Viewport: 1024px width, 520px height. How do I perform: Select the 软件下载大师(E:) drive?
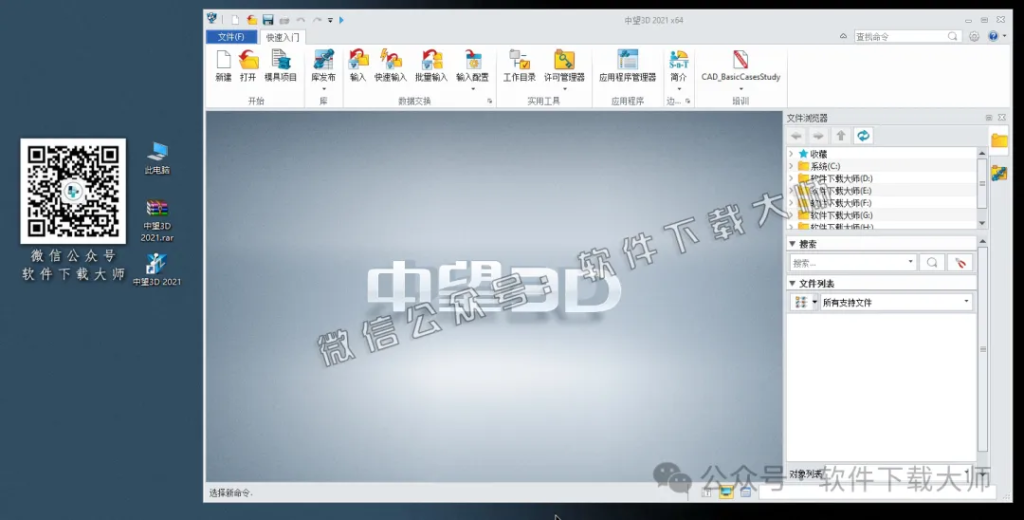(841, 191)
